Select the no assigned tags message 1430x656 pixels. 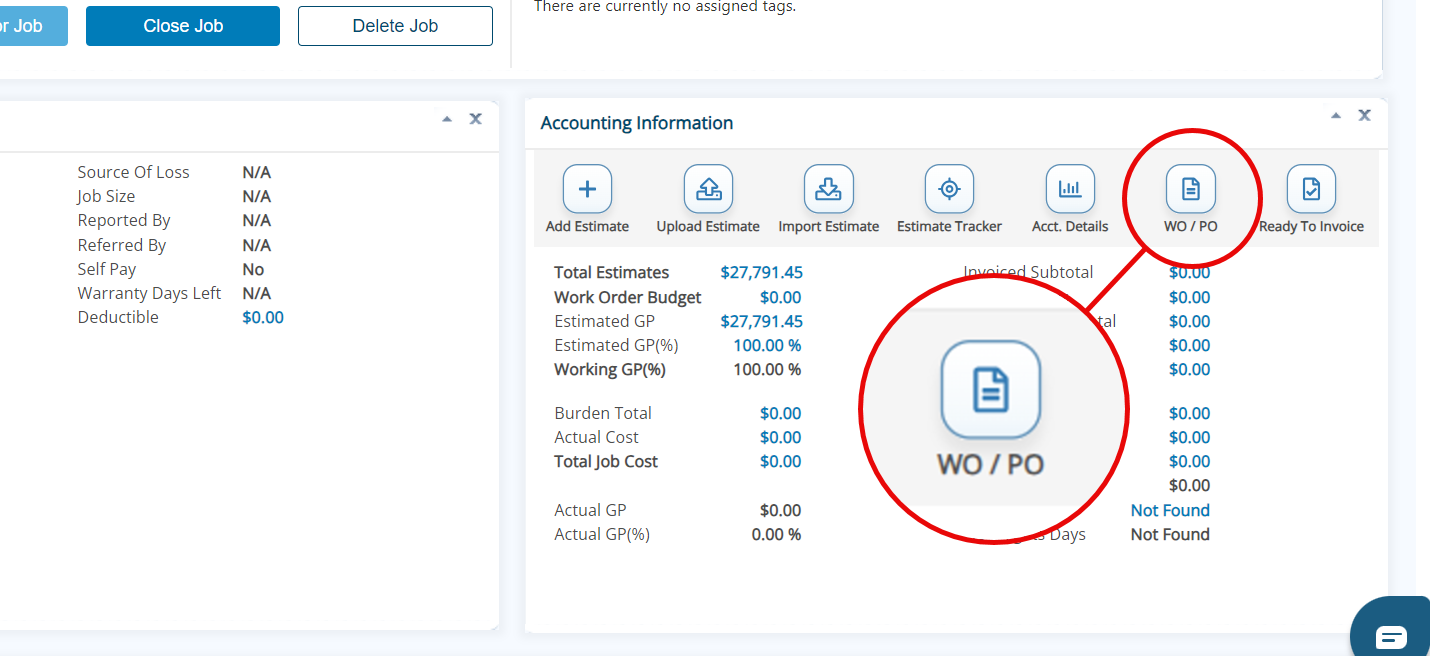pyautogui.click(x=665, y=7)
